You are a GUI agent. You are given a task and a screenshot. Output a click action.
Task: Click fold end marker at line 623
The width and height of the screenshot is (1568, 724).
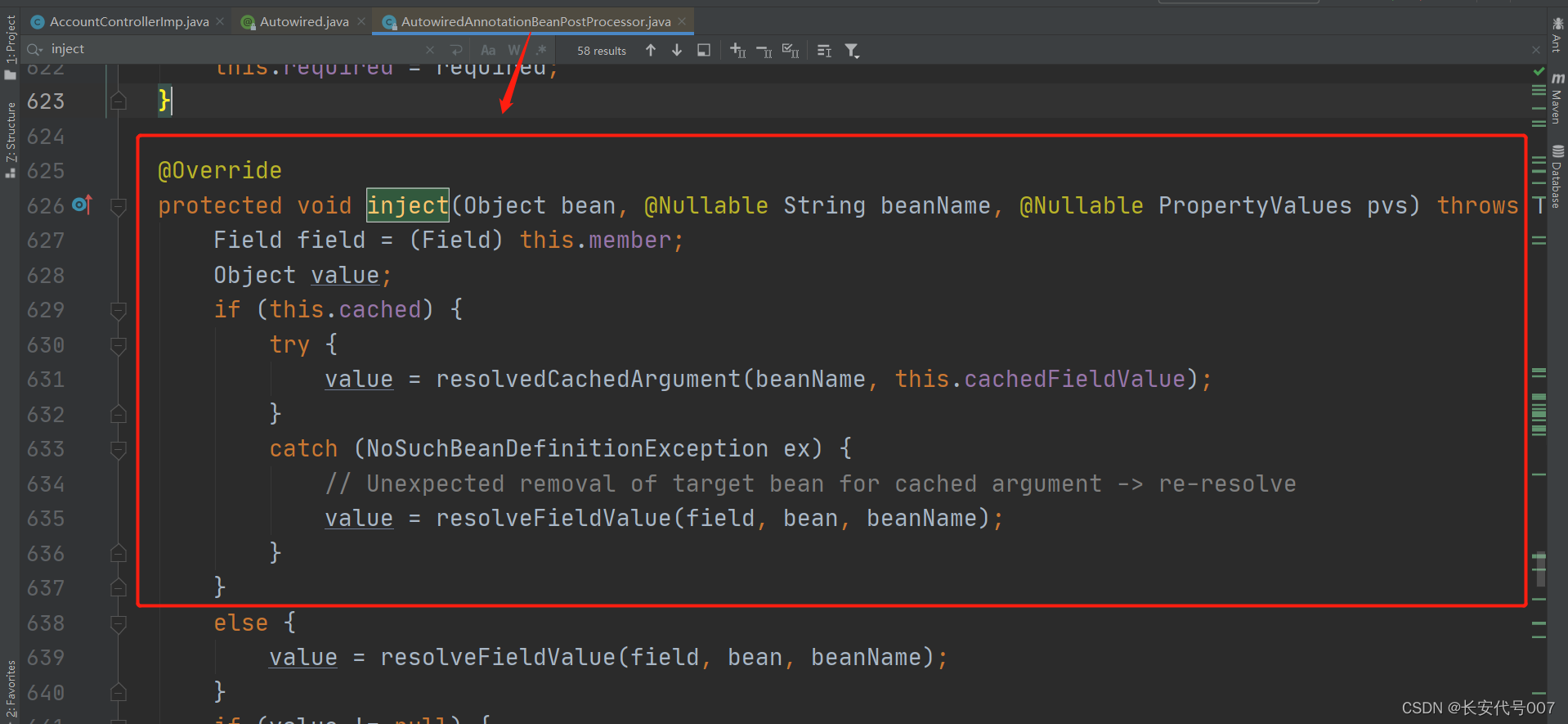coord(119,101)
